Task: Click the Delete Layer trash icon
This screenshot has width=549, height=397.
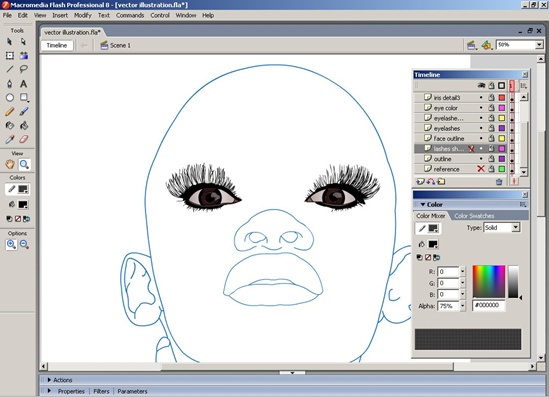Action: 499,181
